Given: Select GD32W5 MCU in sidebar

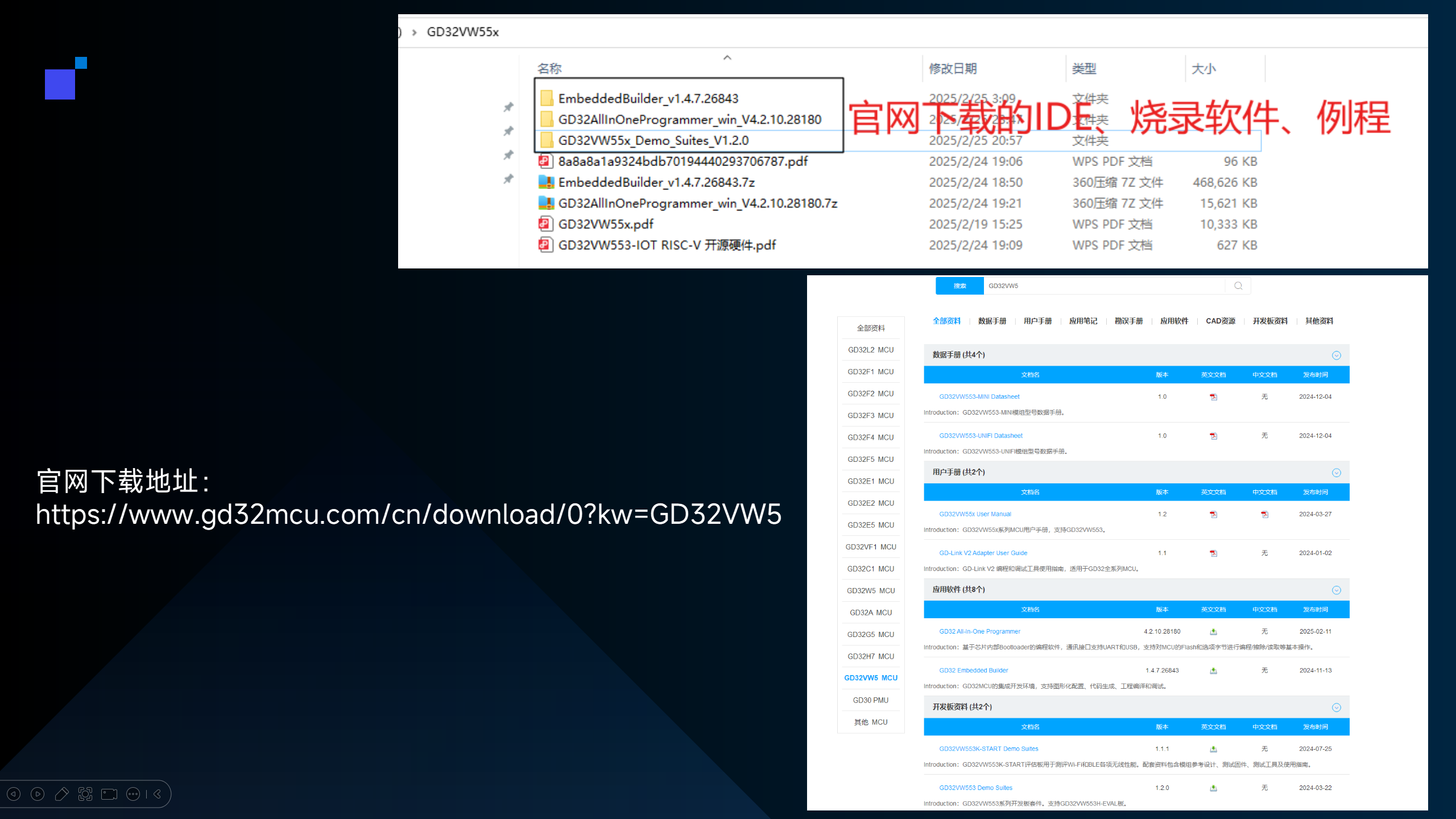Looking at the screenshot, I should [871, 591].
